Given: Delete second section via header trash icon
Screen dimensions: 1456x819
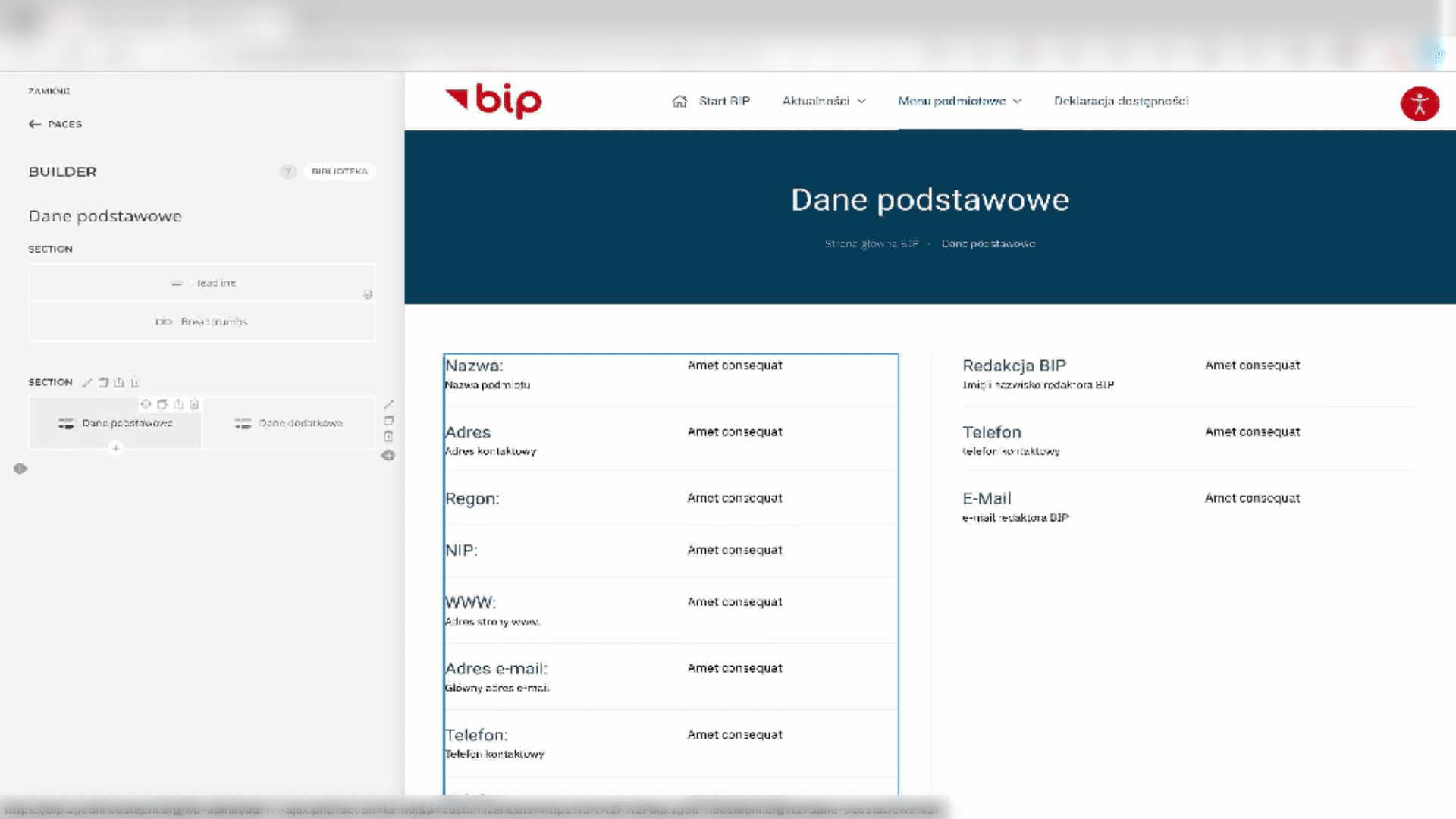Looking at the screenshot, I should [135, 382].
